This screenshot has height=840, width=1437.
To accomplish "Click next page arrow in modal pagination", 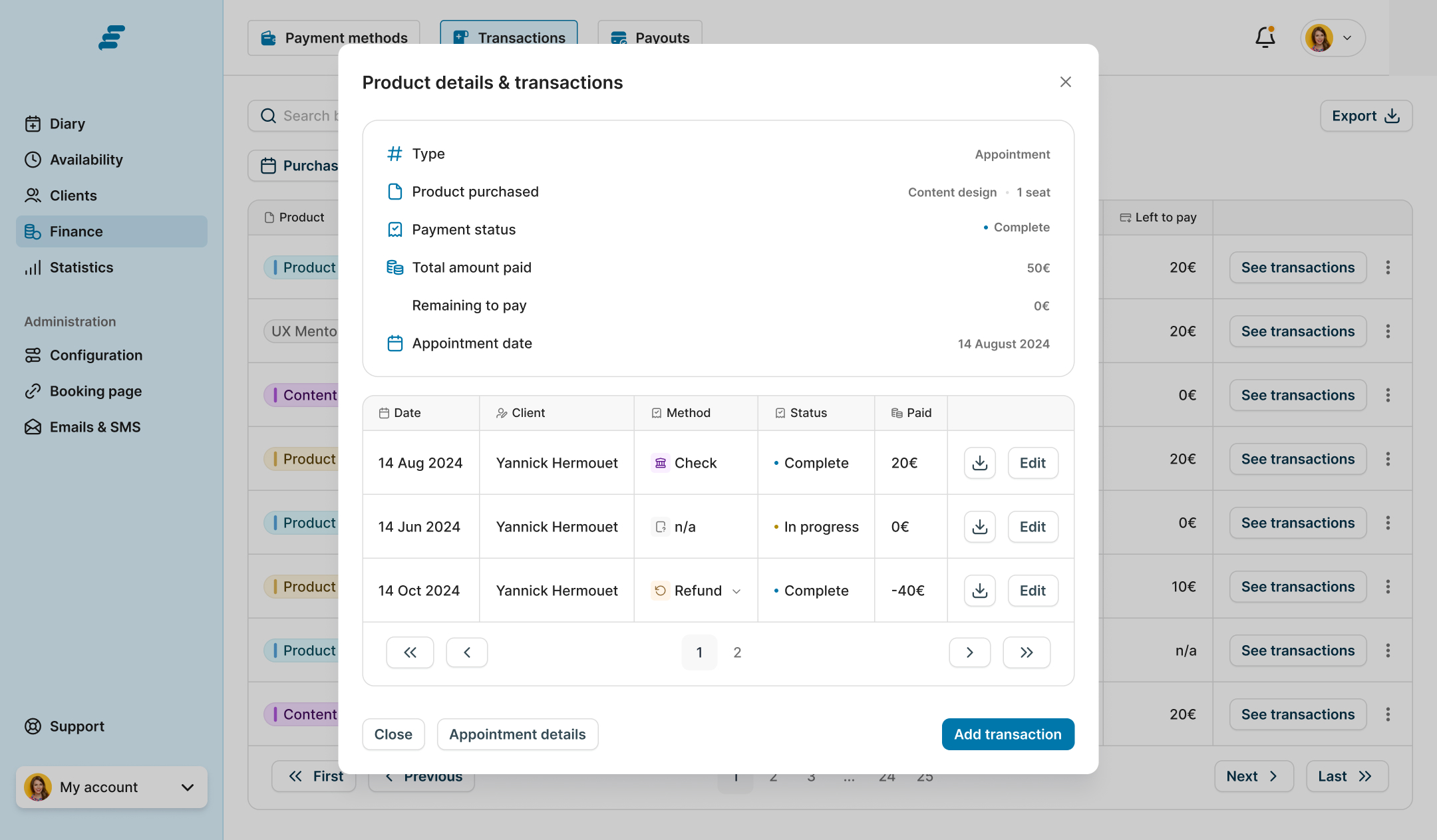I will pyautogui.click(x=969, y=652).
